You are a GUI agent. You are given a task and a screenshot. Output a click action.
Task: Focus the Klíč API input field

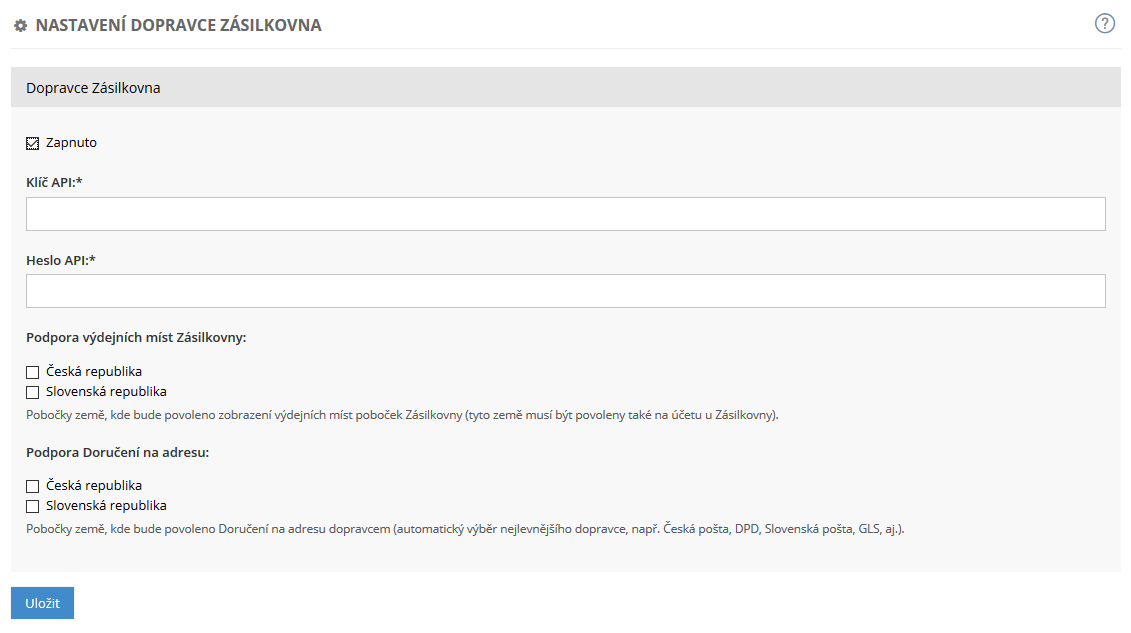tap(566, 214)
